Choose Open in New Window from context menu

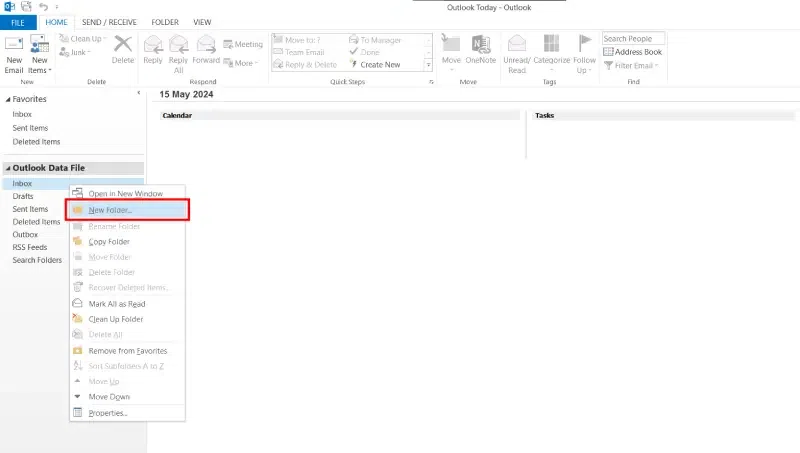tap(128, 194)
